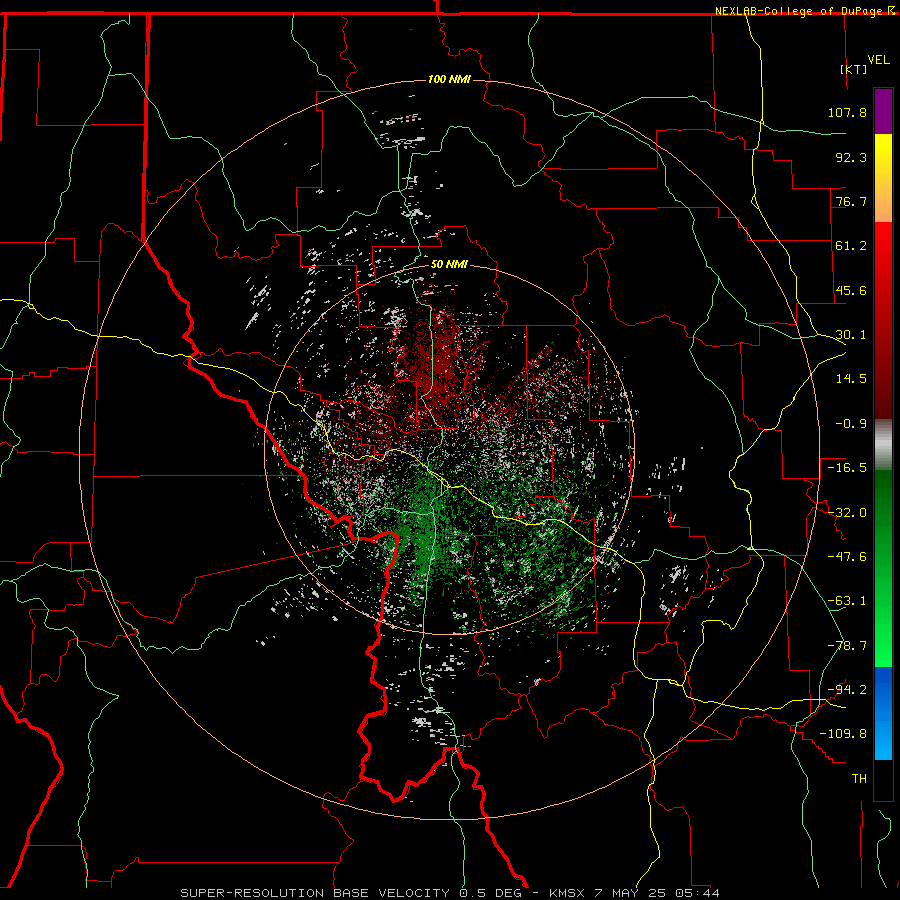Select the -78.7 velocity scale value
900x900 pixels.
click(x=847, y=646)
